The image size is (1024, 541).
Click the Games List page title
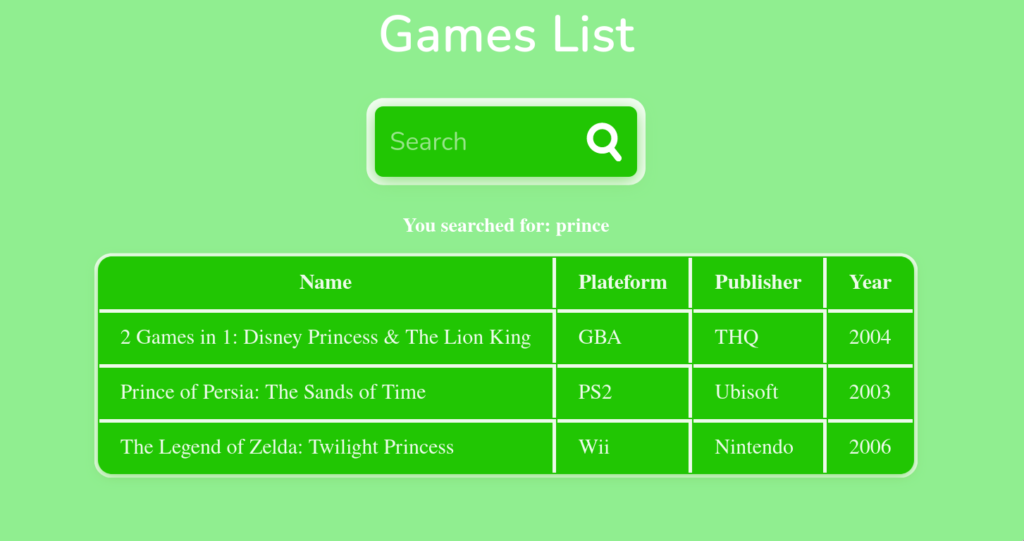coord(506,35)
